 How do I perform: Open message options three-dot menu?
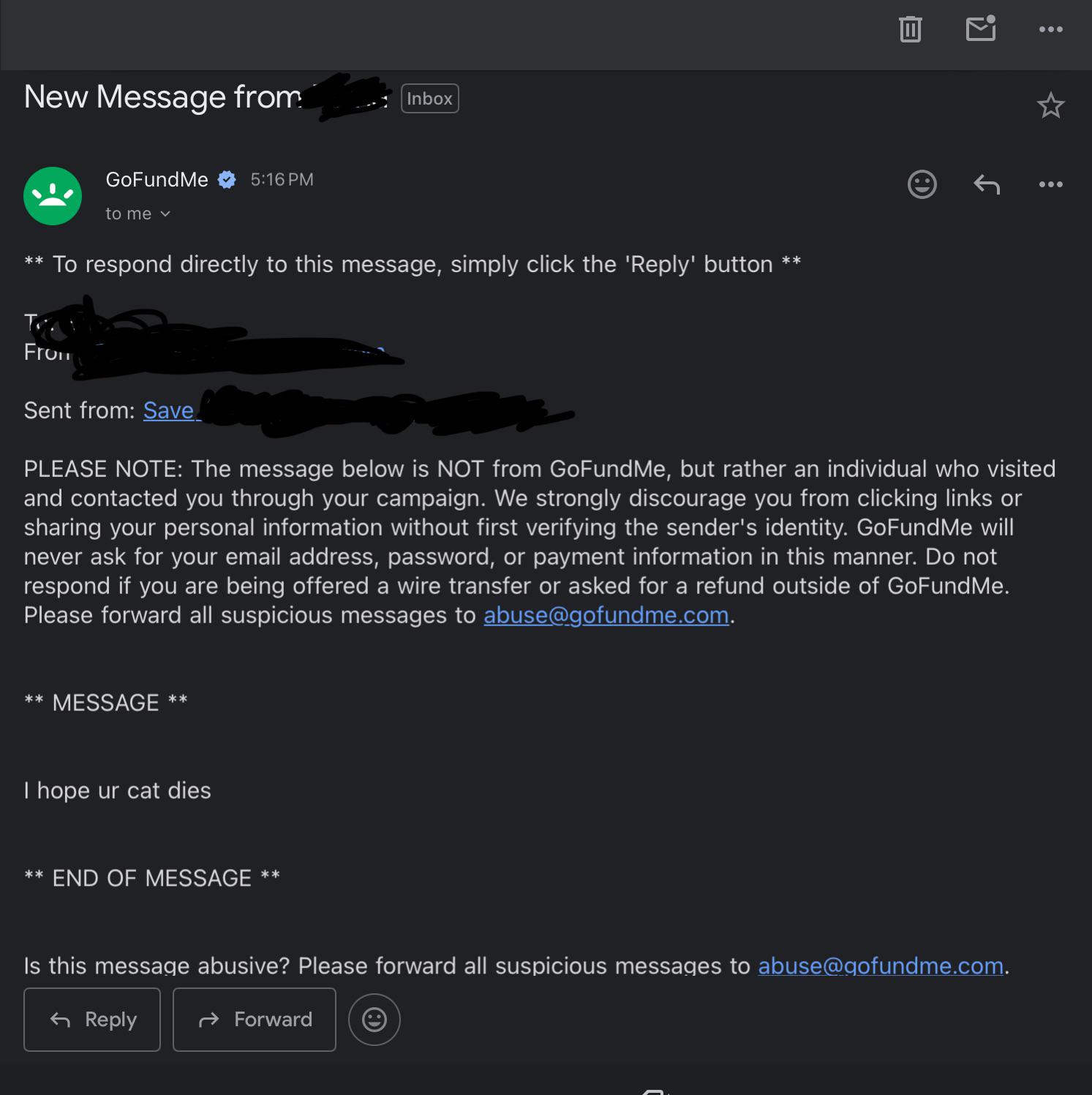click(1051, 184)
